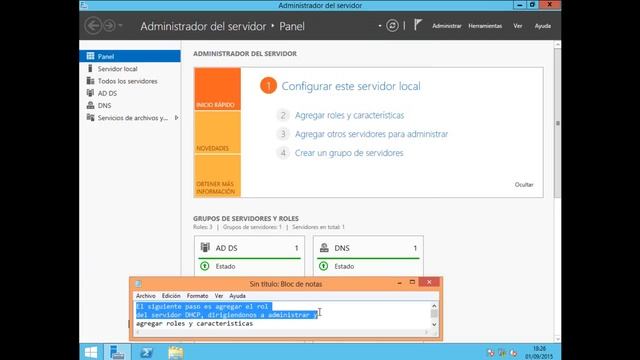640x360 pixels.
Task: Click the Servicios de archivos icon
Action: point(90,117)
